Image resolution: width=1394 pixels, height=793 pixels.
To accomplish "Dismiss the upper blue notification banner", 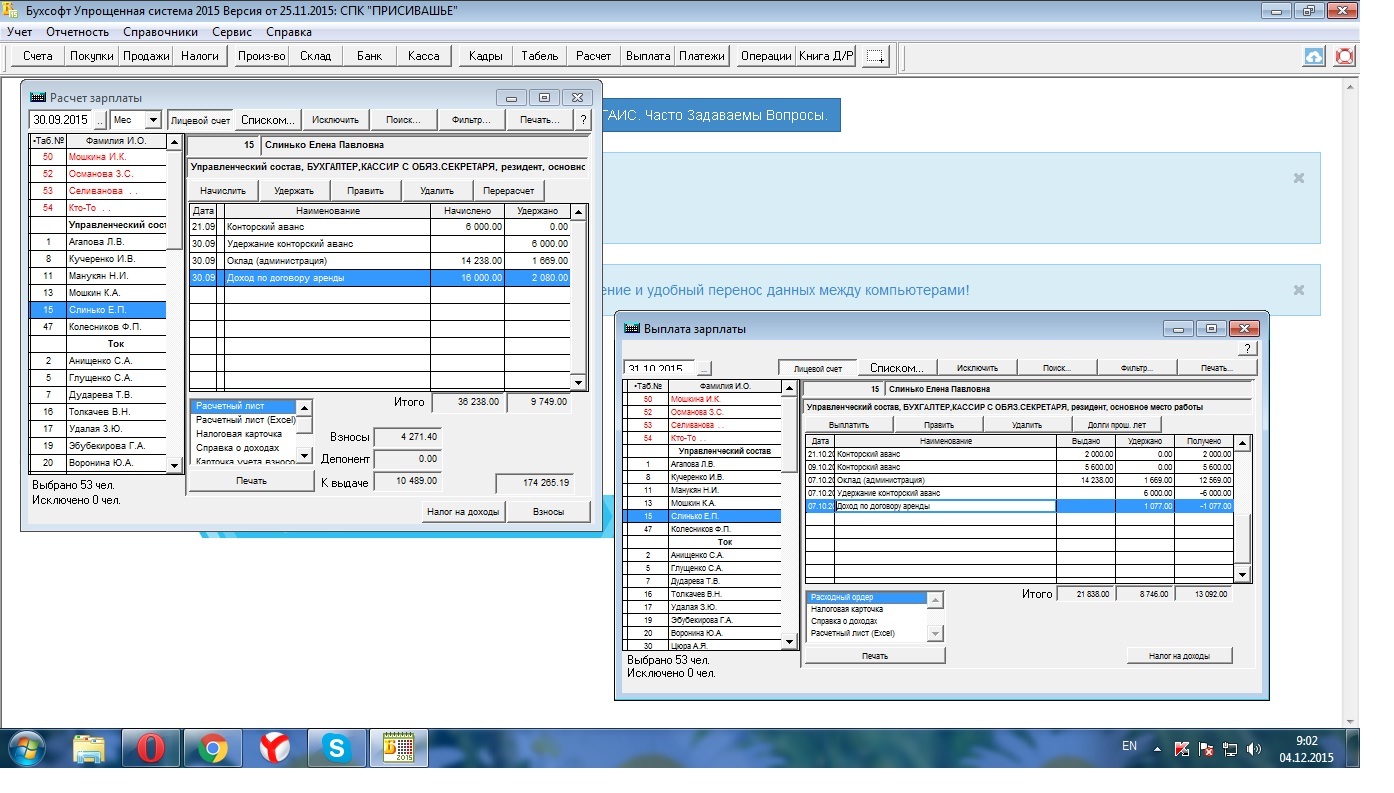I will click(x=1298, y=178).
